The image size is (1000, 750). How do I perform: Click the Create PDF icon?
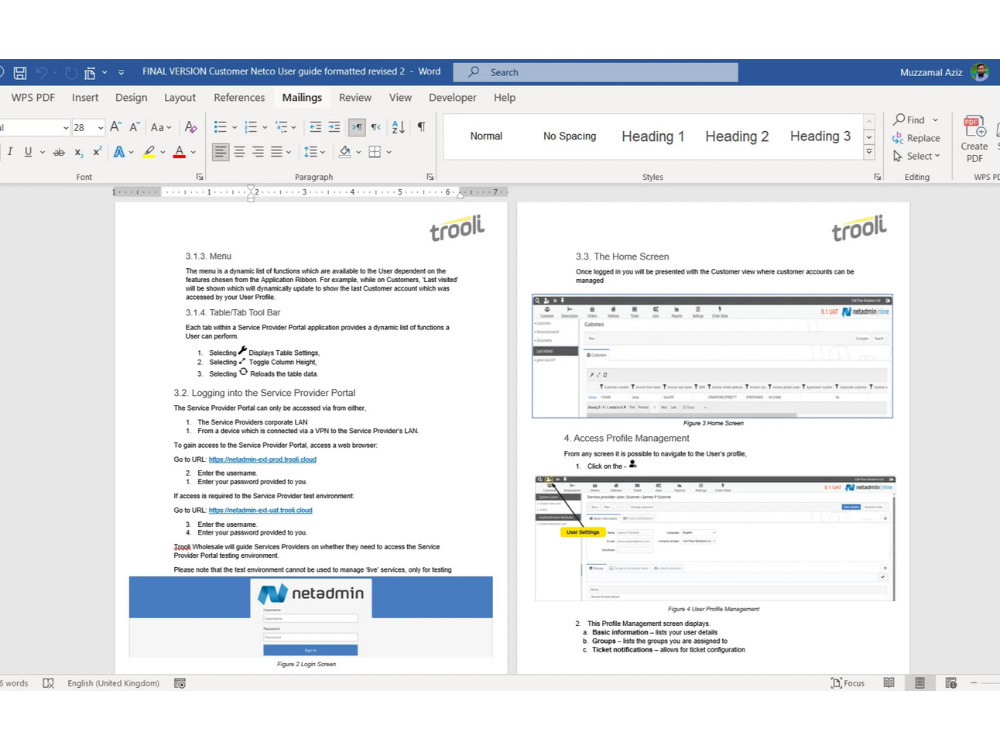pos(974,139)
